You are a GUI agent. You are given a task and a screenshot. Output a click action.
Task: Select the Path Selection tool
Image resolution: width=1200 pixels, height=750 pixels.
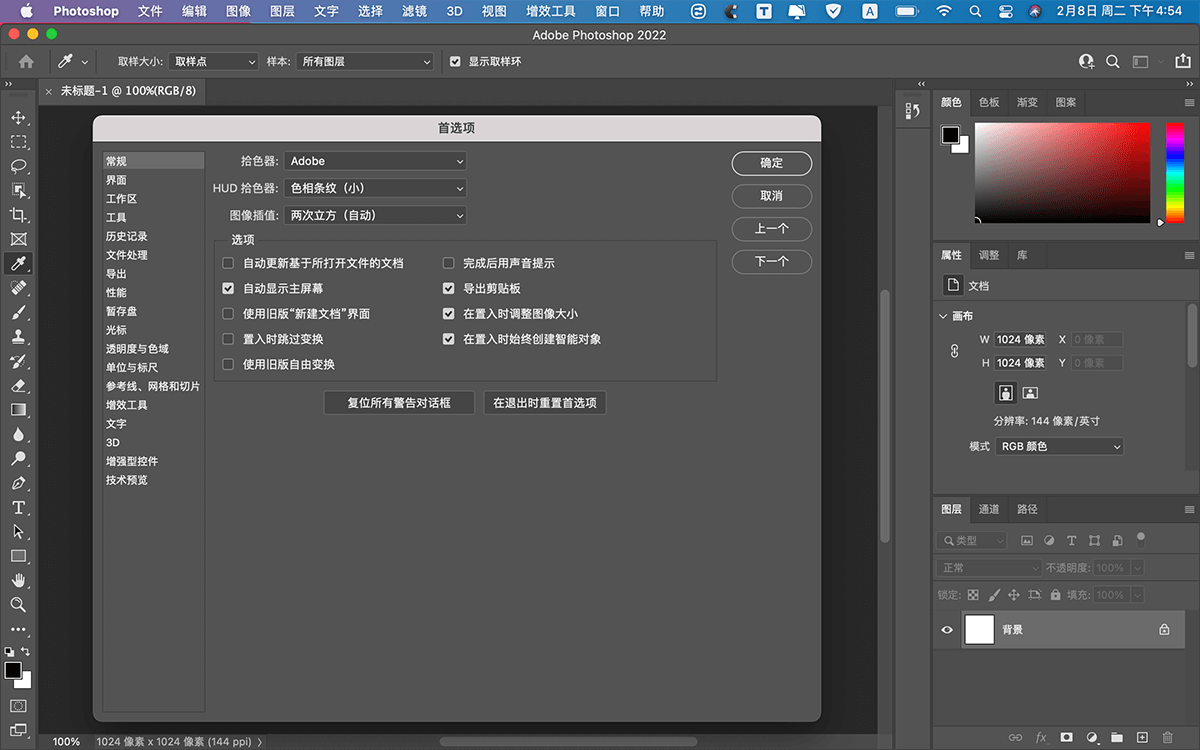[x=18, y=531]
